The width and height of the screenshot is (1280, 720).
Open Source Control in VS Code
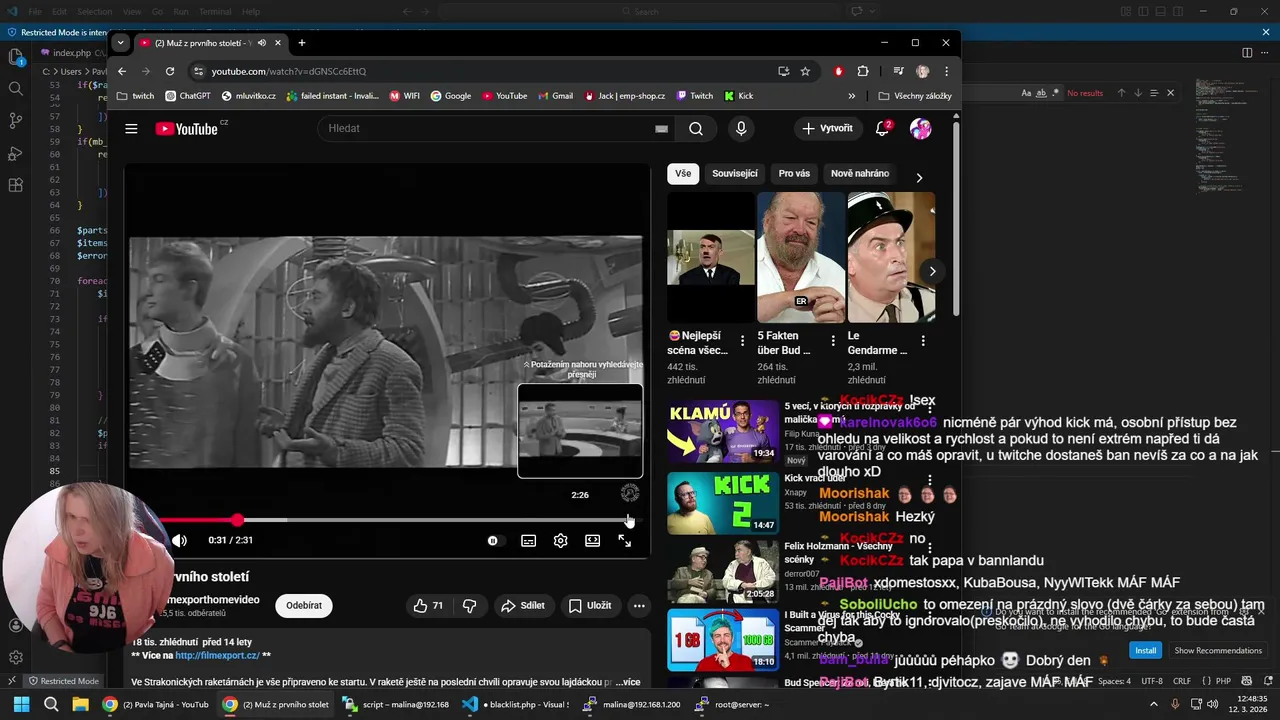[x=15, y=121]
